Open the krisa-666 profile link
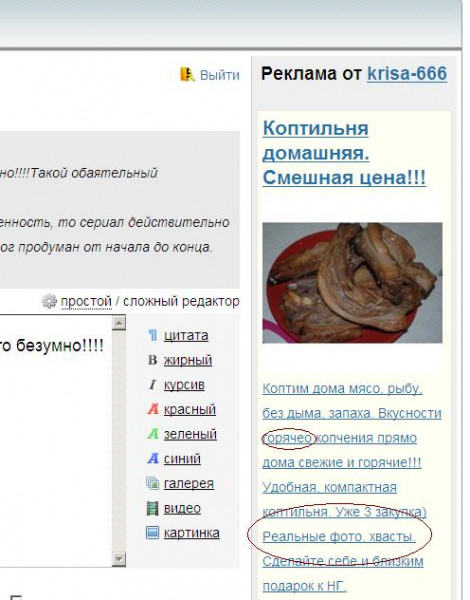Viewport: 470px width, 600px height. 407,73
